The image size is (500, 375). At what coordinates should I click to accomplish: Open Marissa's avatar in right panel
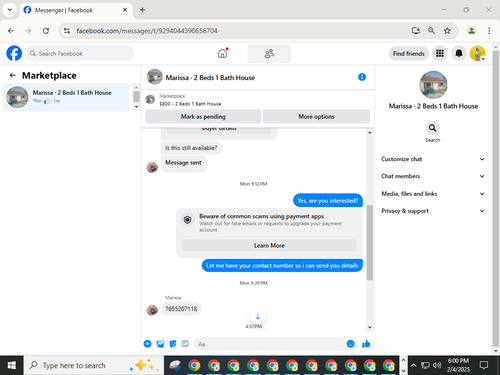pos(433,84)
